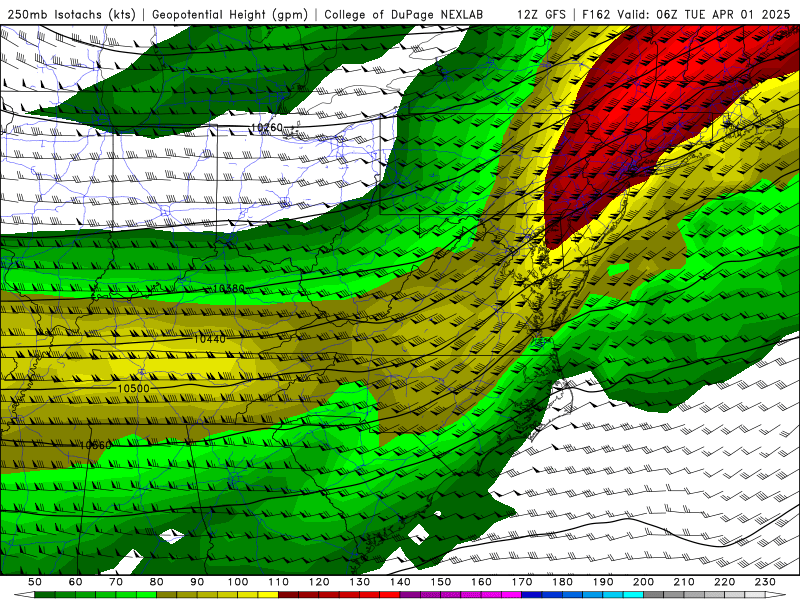Click the 190 value on the color scale

click(x=604, y=582)
